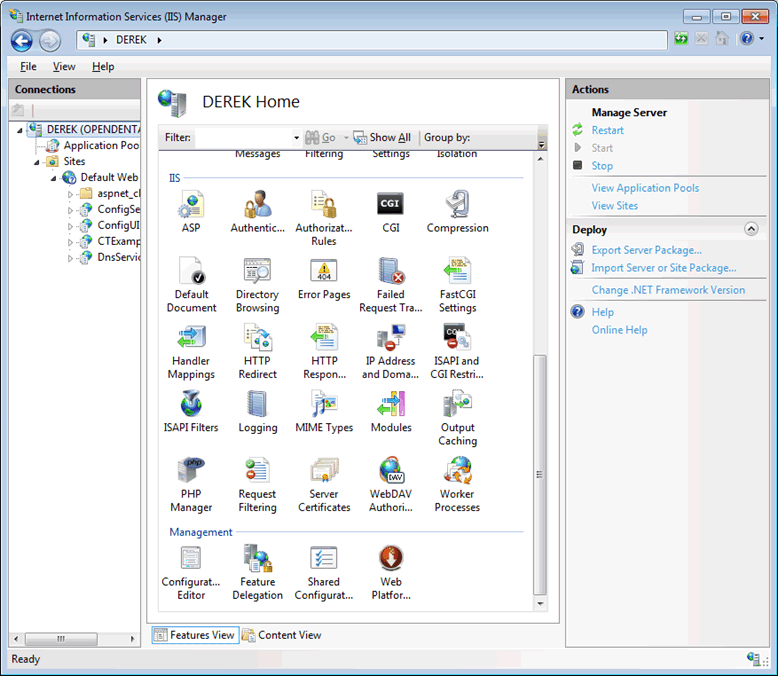Click Online Help link
The image size is (778, 676).
click(619, 330)
